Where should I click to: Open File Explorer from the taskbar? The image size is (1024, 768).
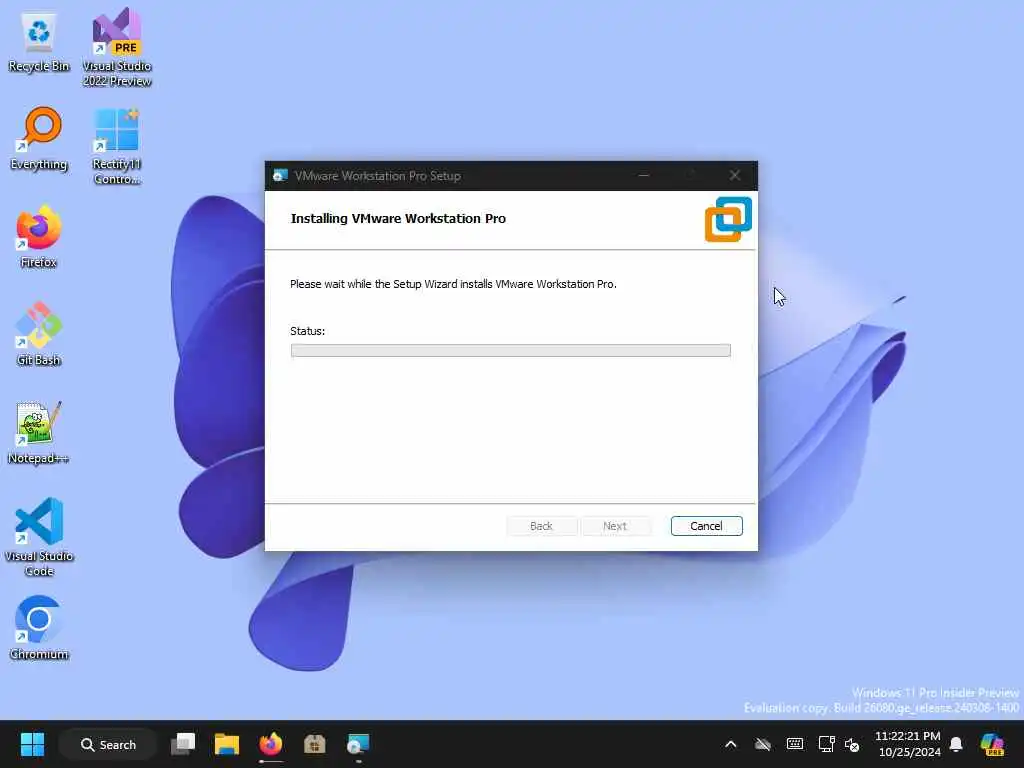coord(227,744)
